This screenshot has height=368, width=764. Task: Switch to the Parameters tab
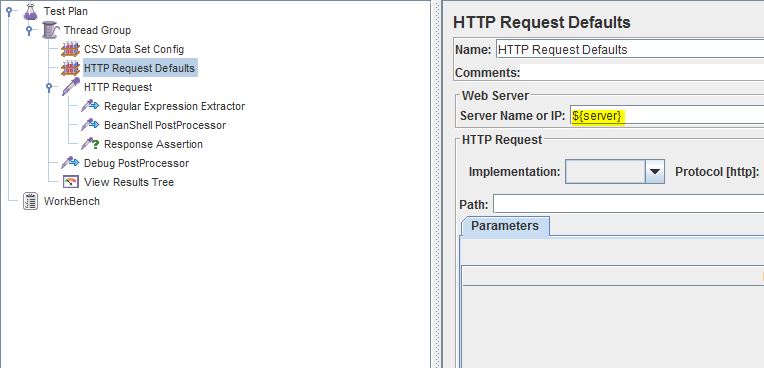coord(505,226)
